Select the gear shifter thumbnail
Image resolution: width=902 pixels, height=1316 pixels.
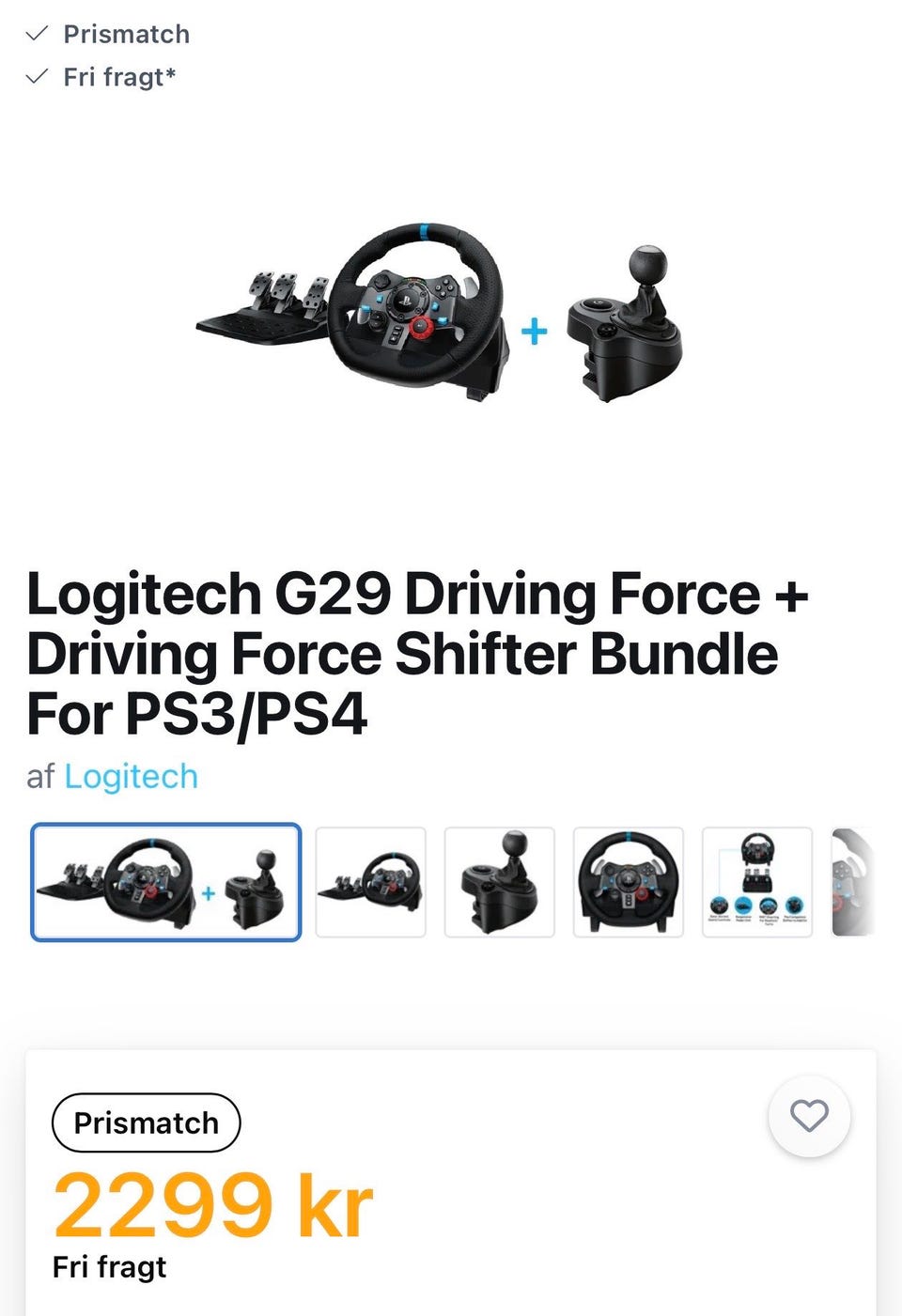pyautogui.click(x=499, y=882)
